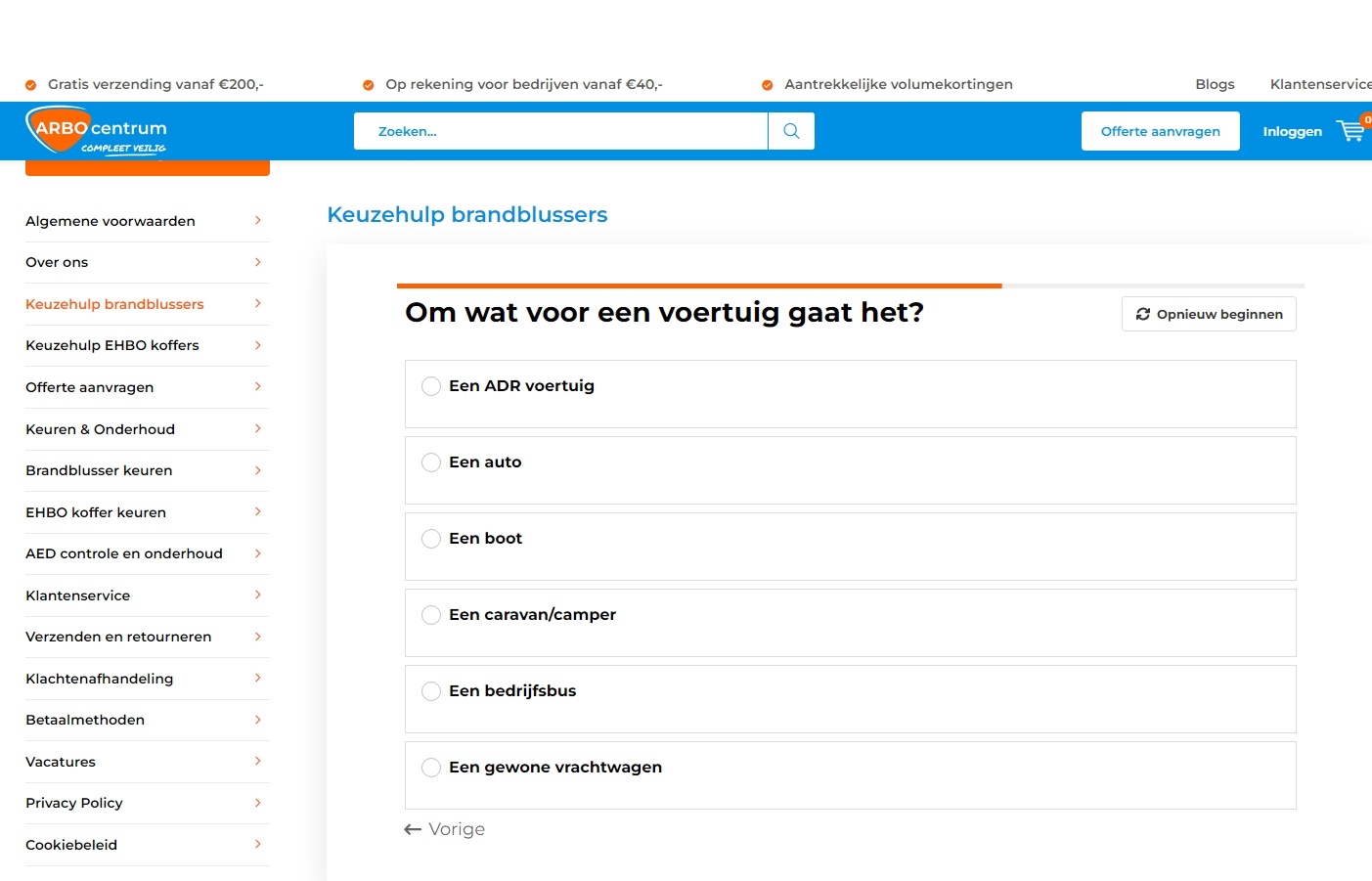Click the refresh icon in Opnieuw beginnen

1142,314
